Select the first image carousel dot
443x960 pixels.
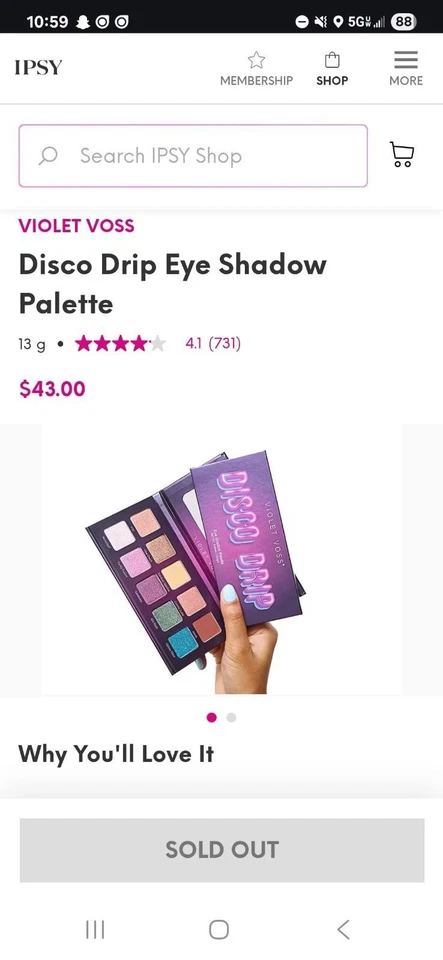click(212, 718)
